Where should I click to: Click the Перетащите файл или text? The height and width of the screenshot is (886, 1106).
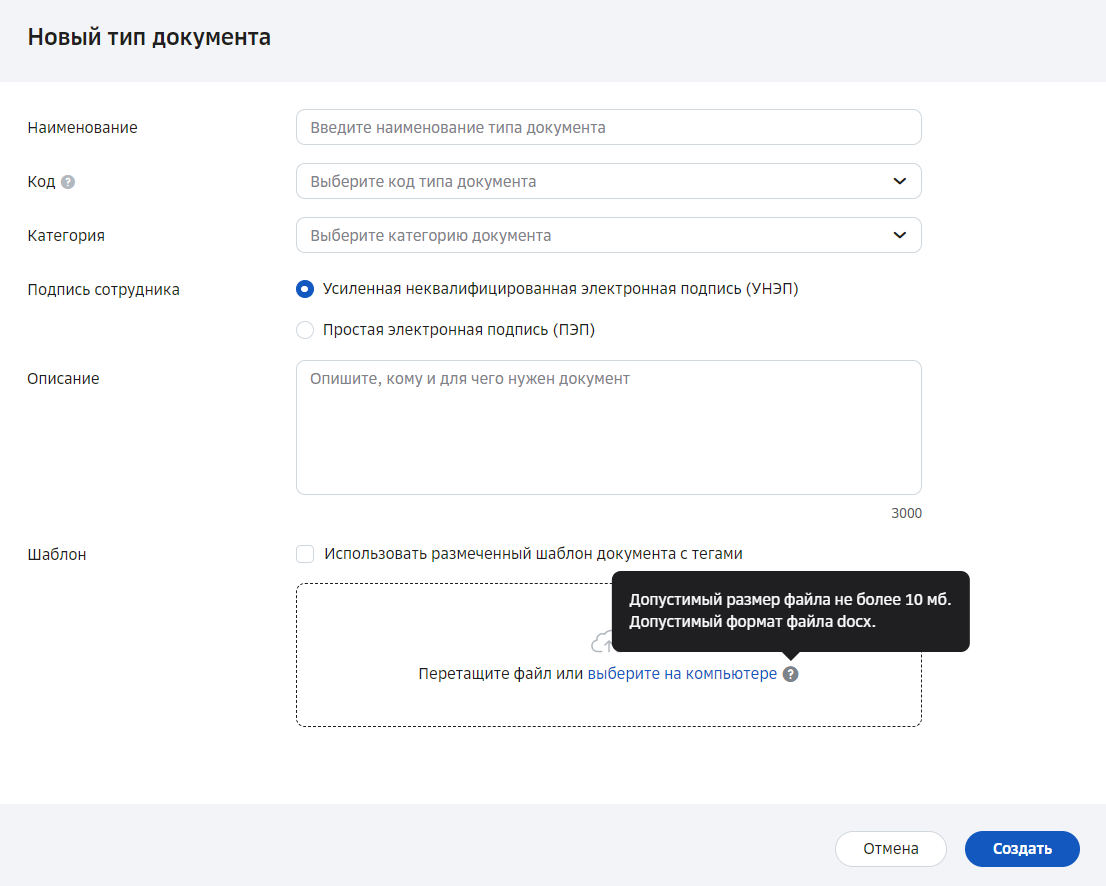pos(501,674)
